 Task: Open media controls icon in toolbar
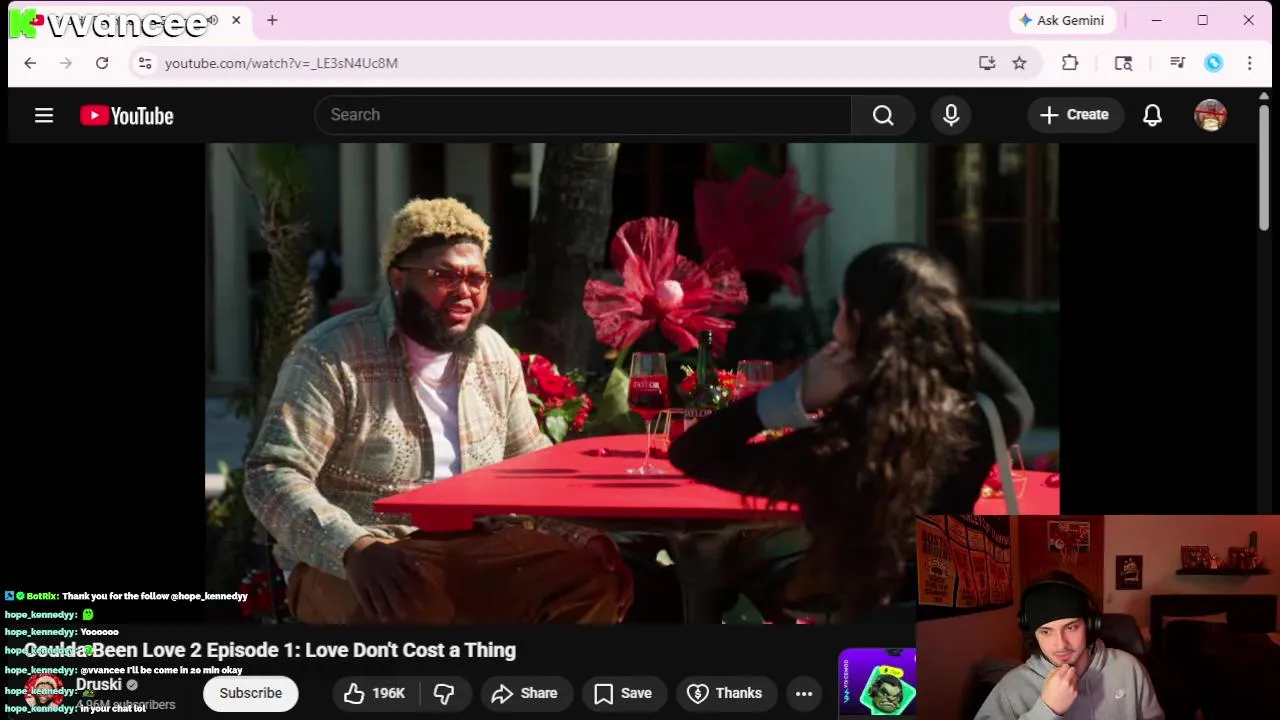coord(1177,63)
